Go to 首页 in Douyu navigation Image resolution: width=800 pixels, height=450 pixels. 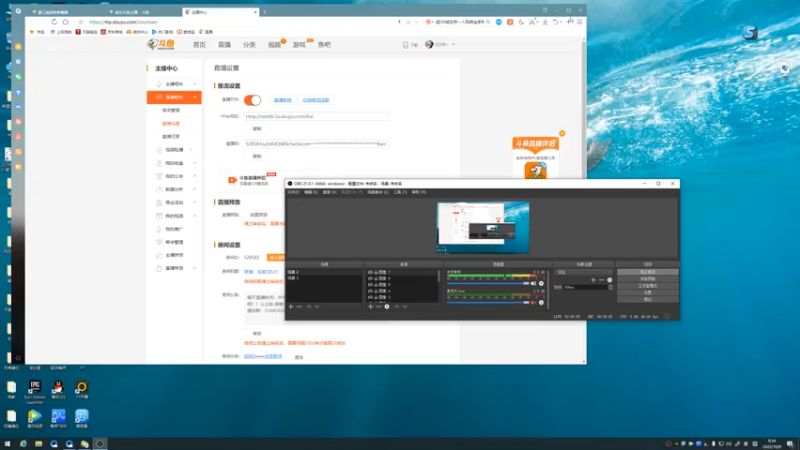199,45
